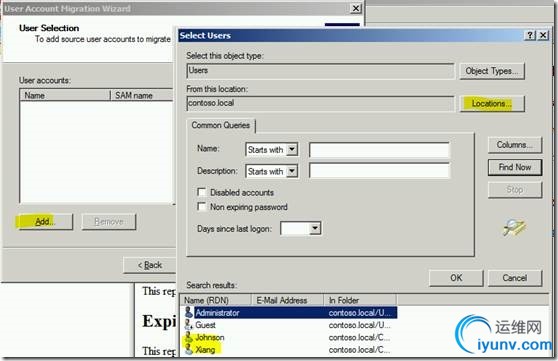Click the help question mark in Select Users

coord(530,35)
